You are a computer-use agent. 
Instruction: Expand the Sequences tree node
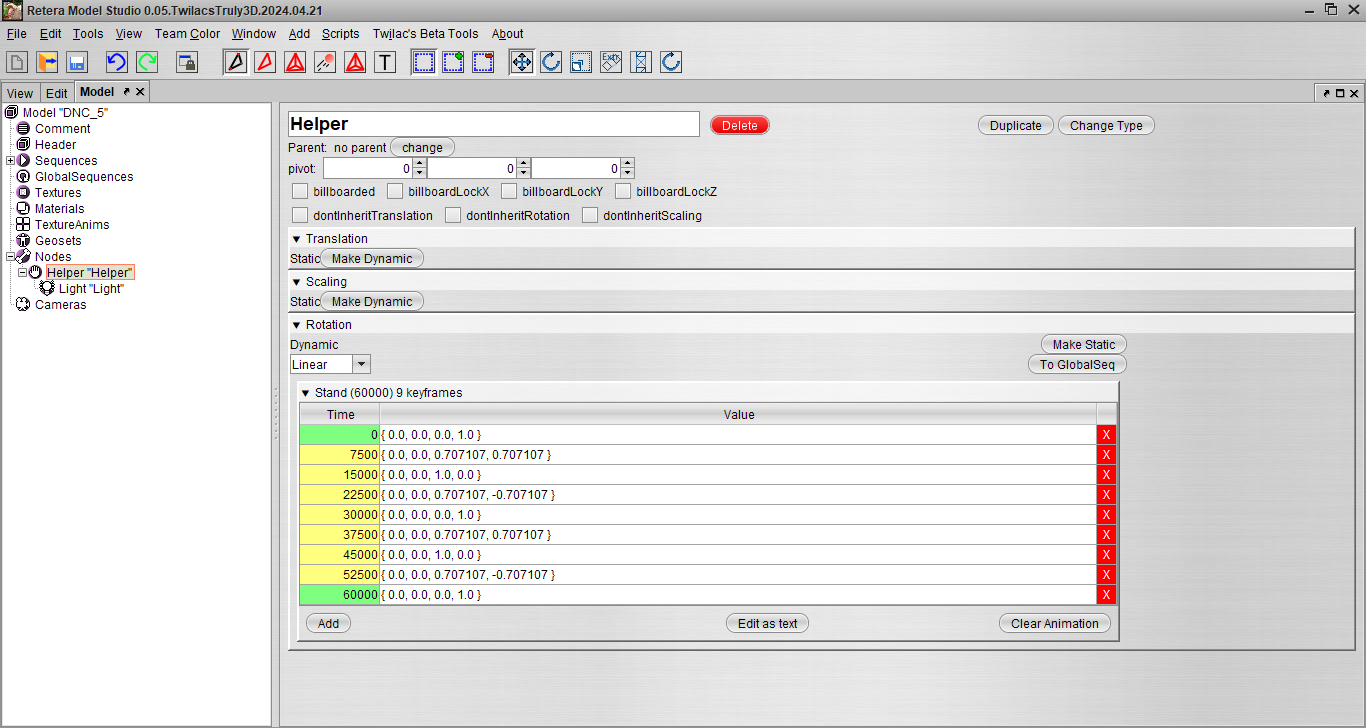[10, 161]
